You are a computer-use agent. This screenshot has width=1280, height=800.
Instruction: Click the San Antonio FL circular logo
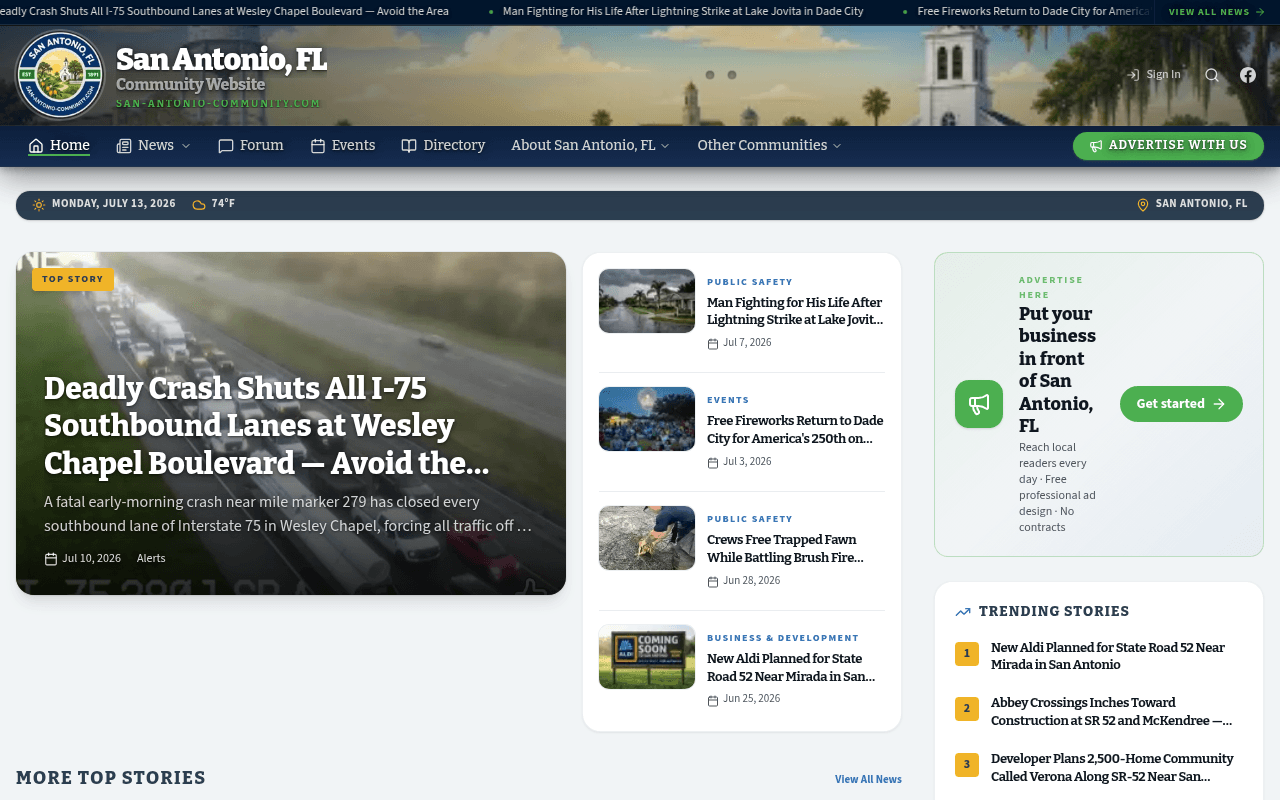60,75
